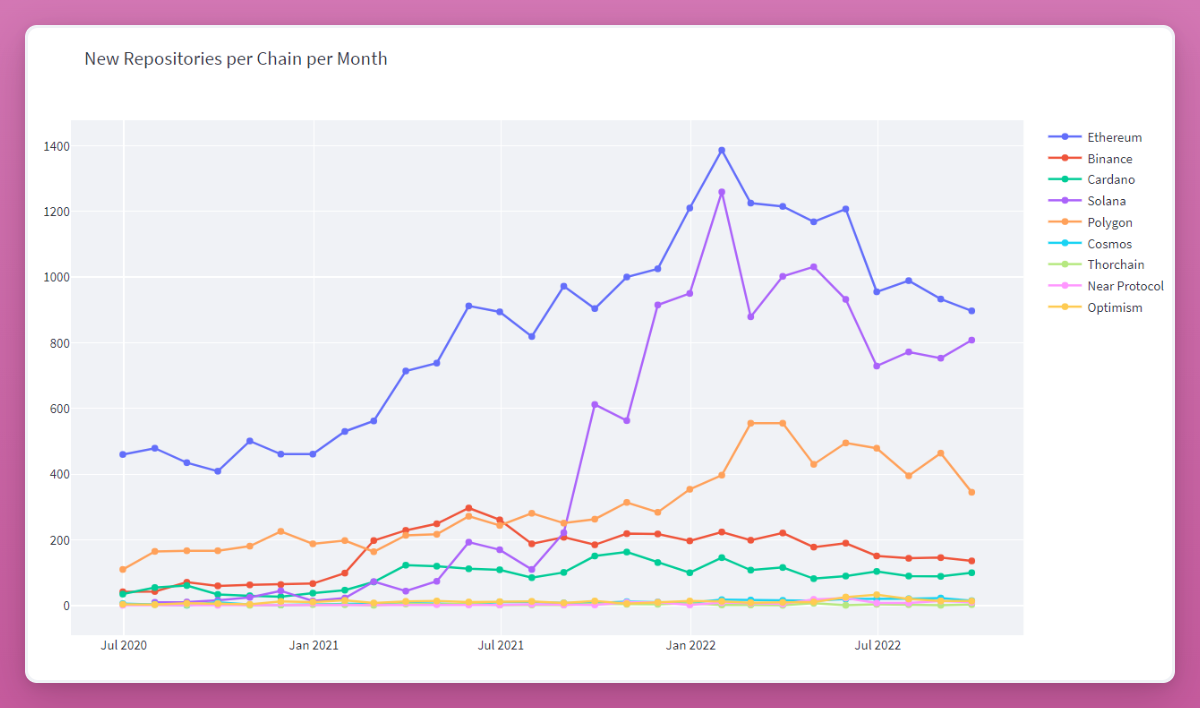
Task: Click the last Solana data point
Action: pos(971,340)
